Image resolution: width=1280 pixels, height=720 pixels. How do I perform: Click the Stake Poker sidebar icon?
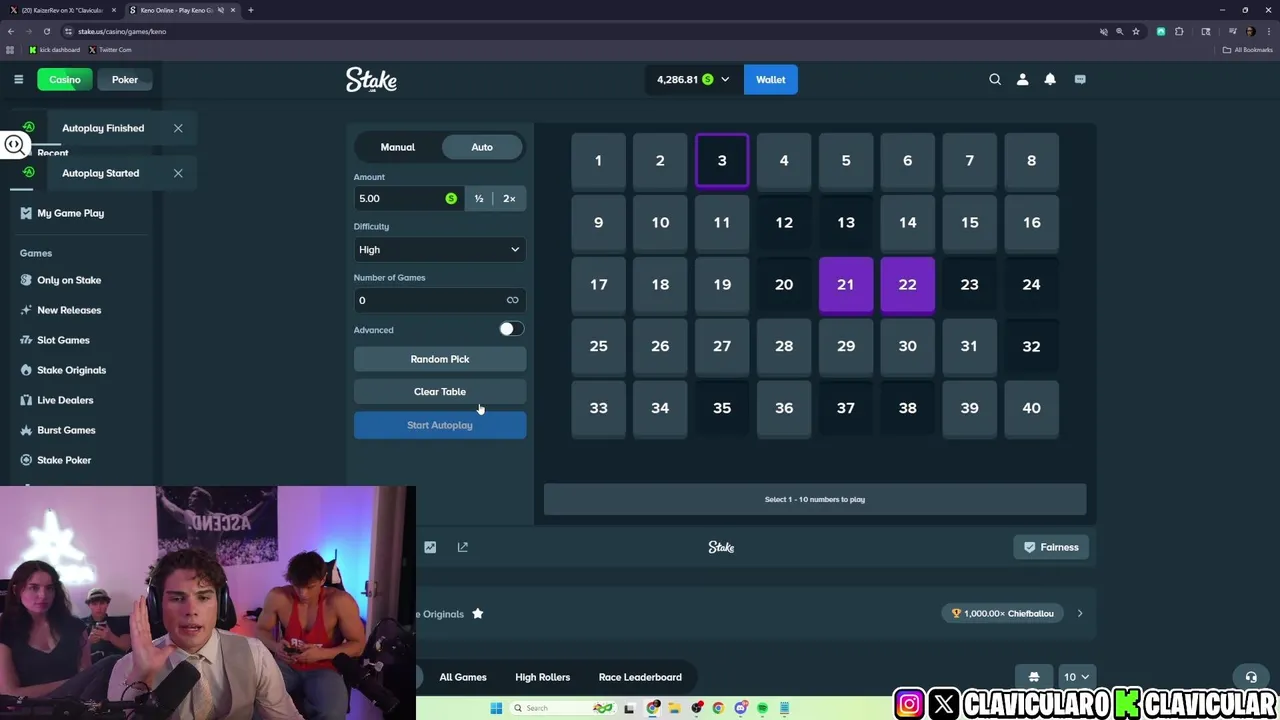click(x=26, y=460)
